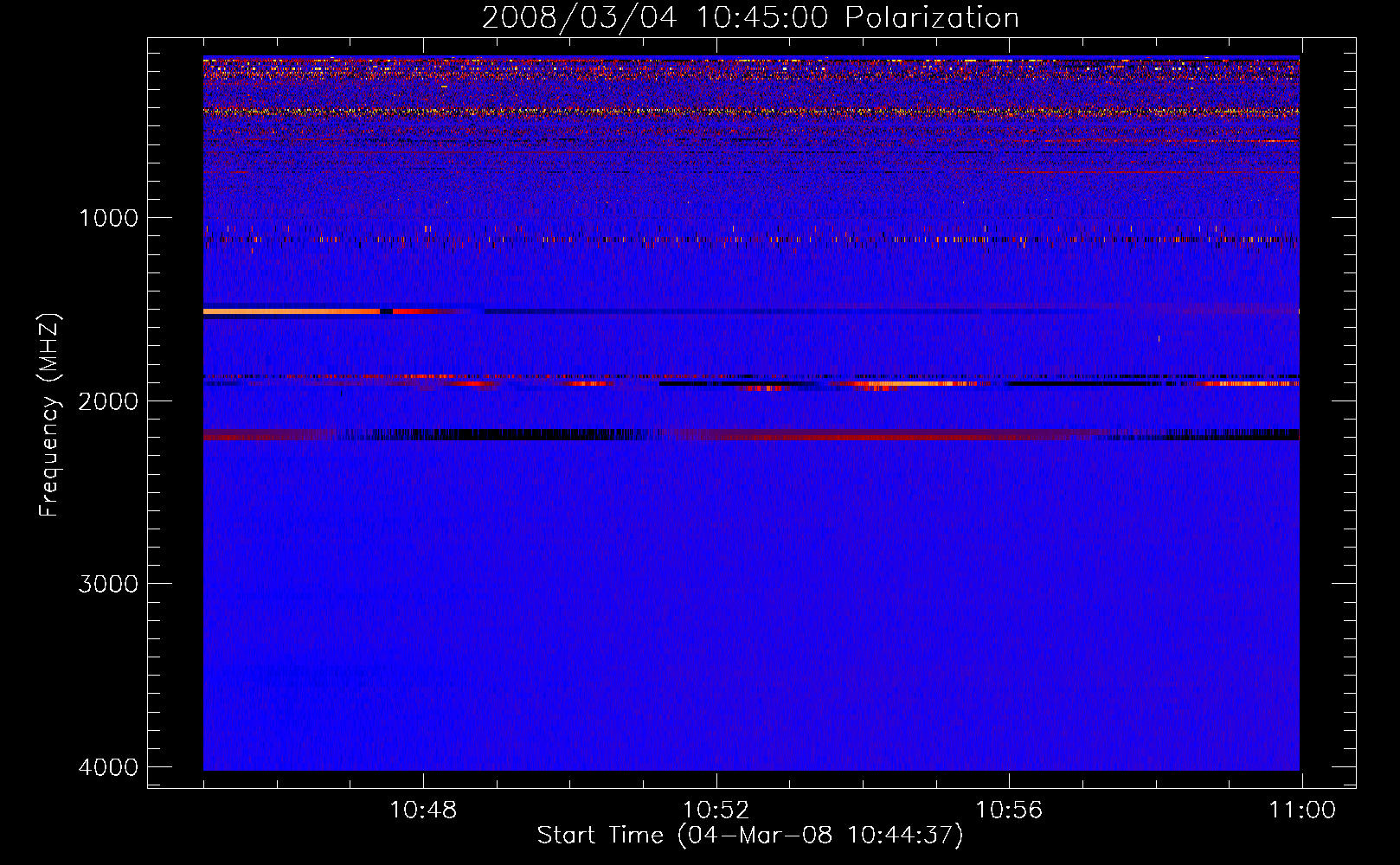Select the 1000 frequency tick label

[108, 218]
